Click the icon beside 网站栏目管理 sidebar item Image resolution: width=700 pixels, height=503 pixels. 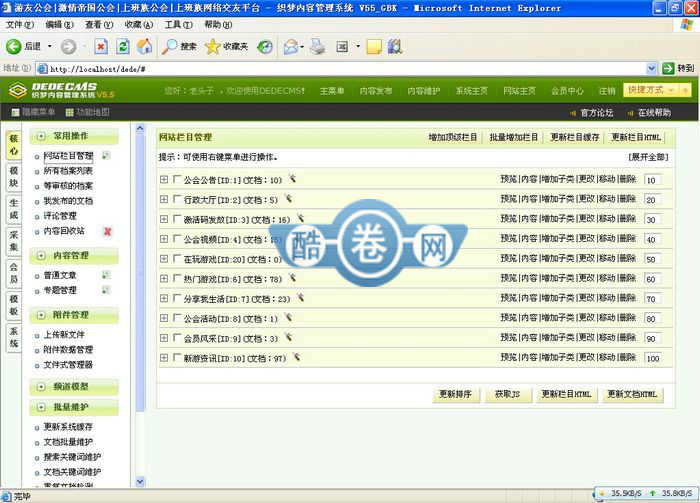(106, 155)
